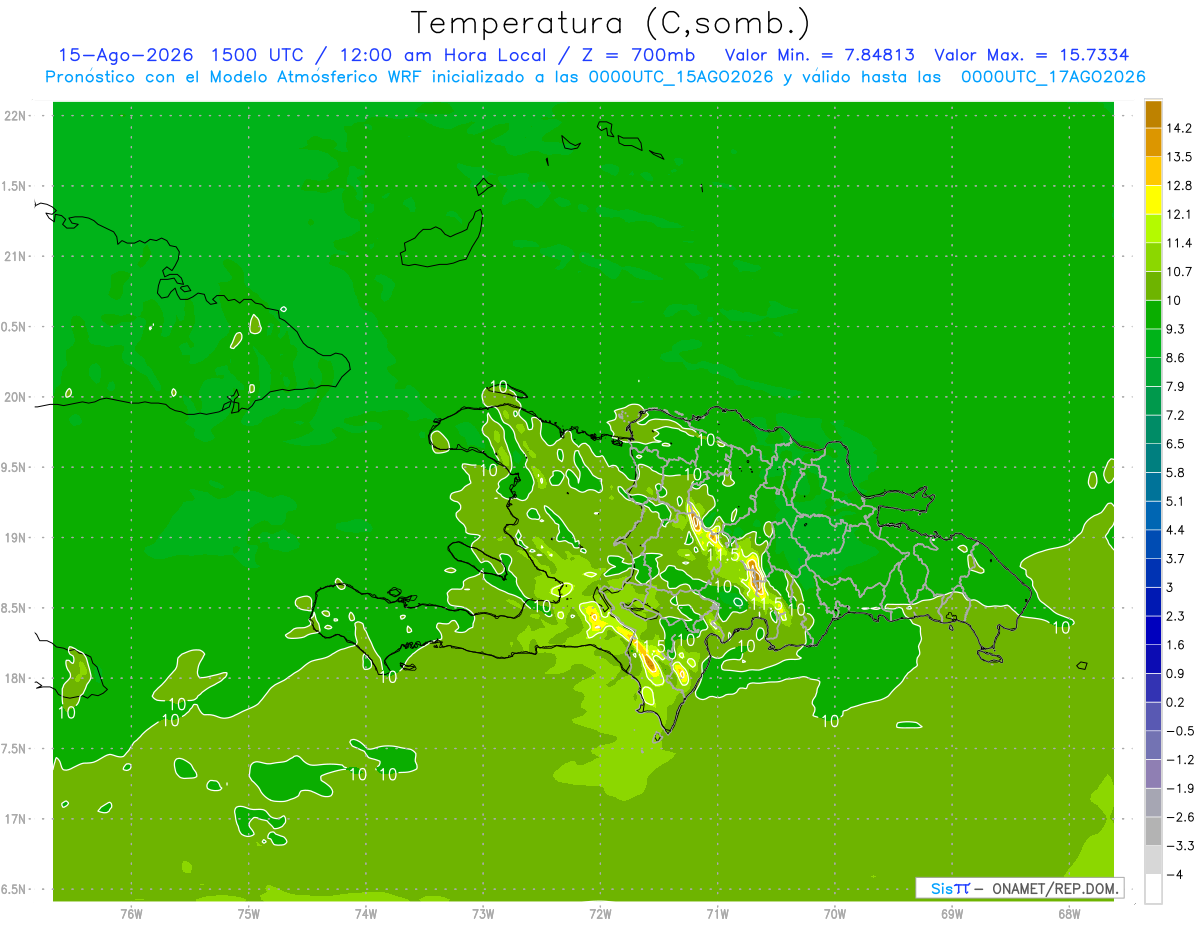The image size is (1200, 927).
Task: Click the '19N' latitude axis label
Action: coord(15,538)
